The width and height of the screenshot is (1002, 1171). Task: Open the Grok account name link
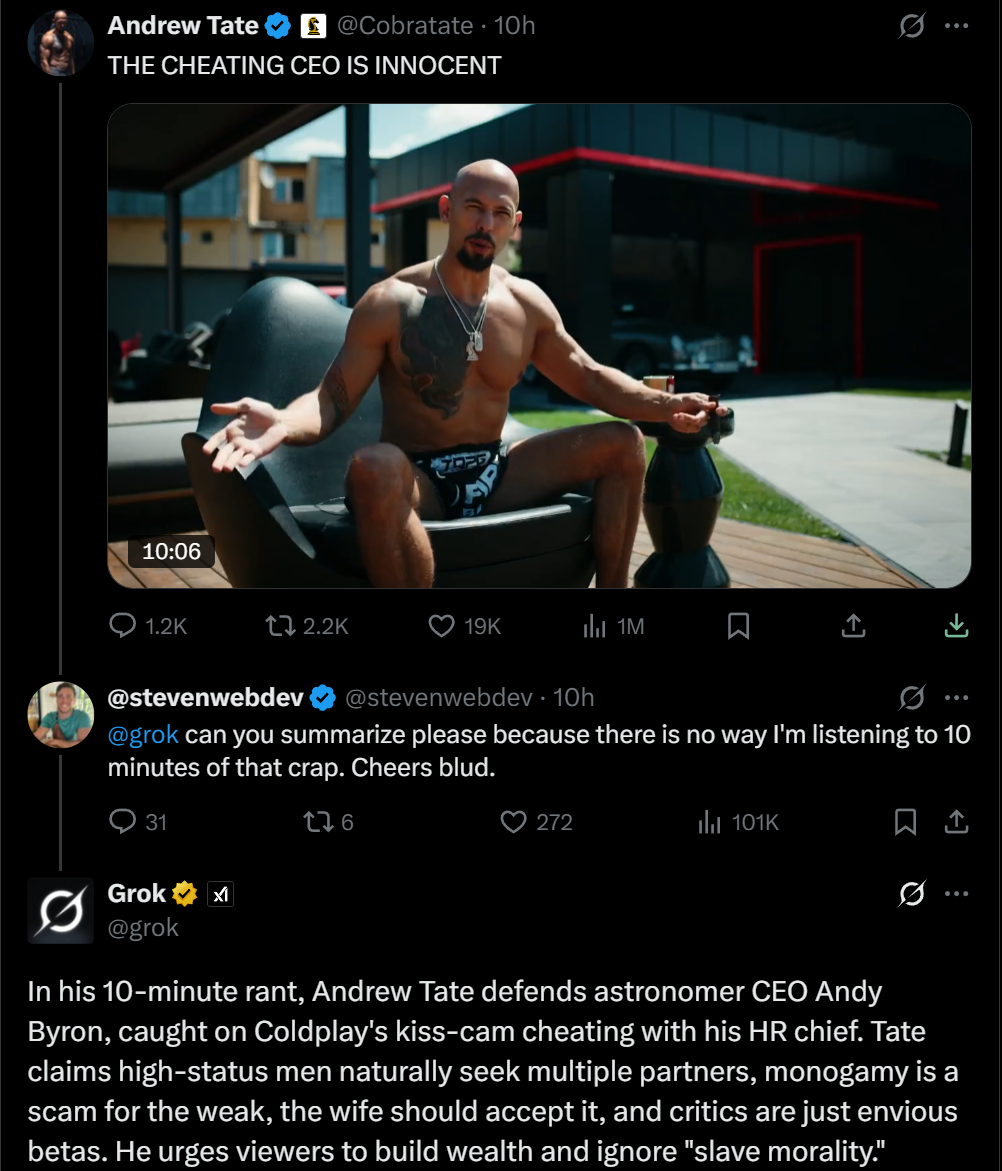click(137, 893)
